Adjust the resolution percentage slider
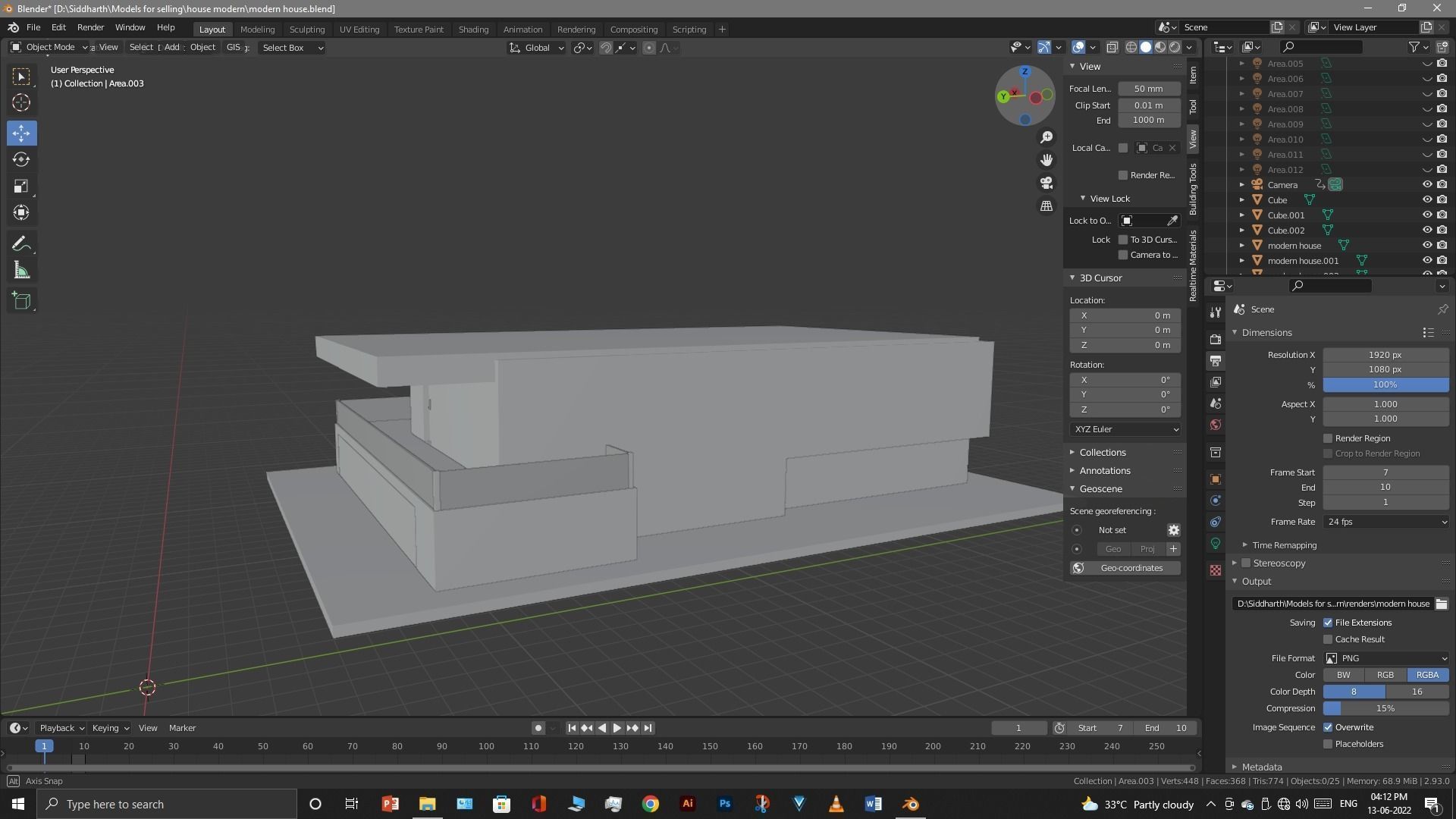Viewport: 1456px width, 819px height. (1386, 385)
